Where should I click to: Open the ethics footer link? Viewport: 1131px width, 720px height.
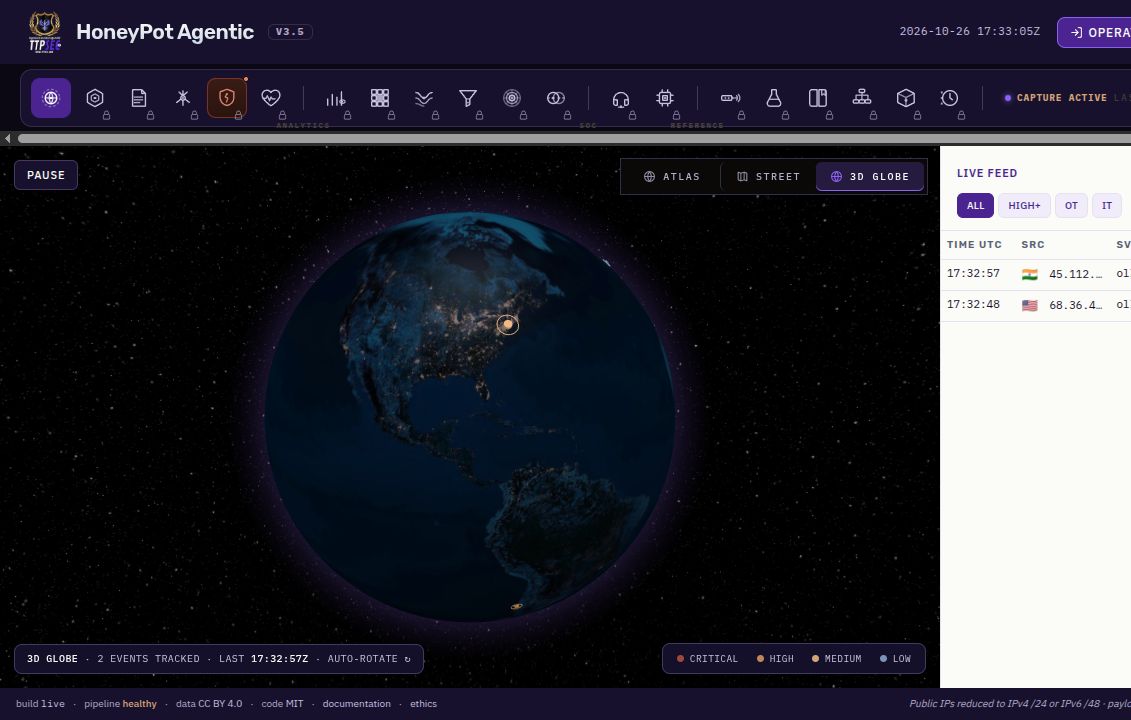click(x=423, y=704)
